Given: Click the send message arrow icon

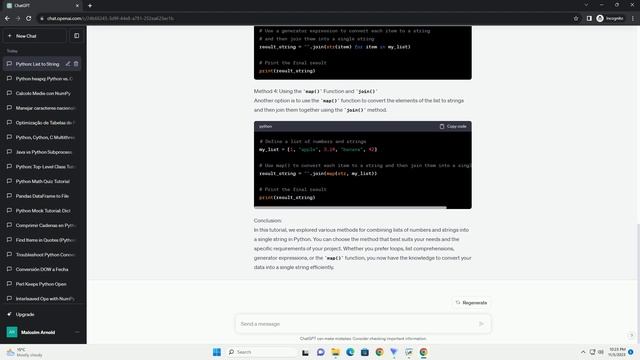Looking at the screenshot, I should click(482, 324).
